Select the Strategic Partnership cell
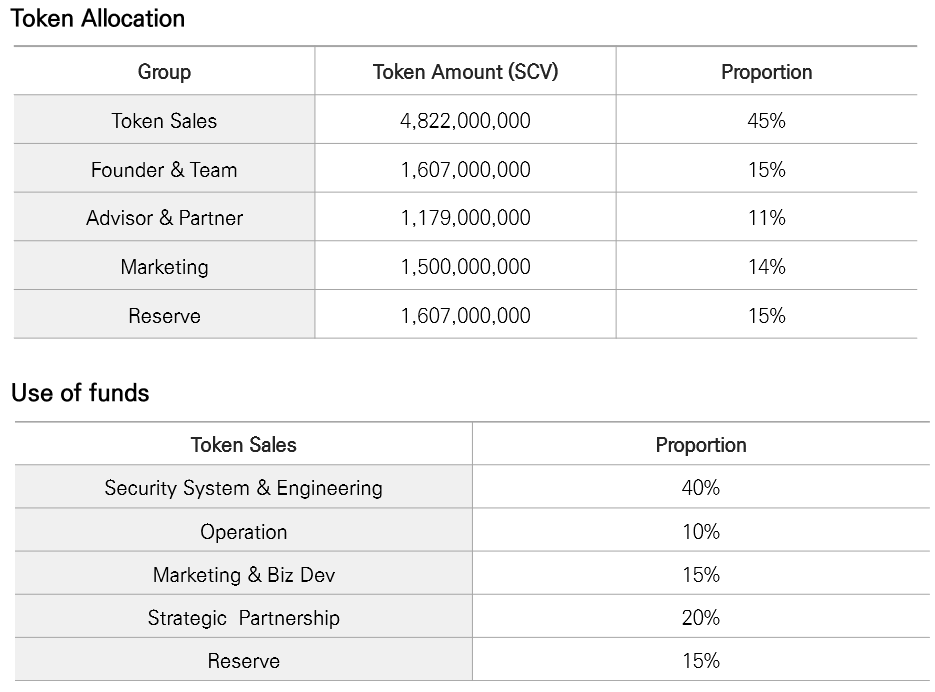935x692 pixels. [x=243, y=618]
